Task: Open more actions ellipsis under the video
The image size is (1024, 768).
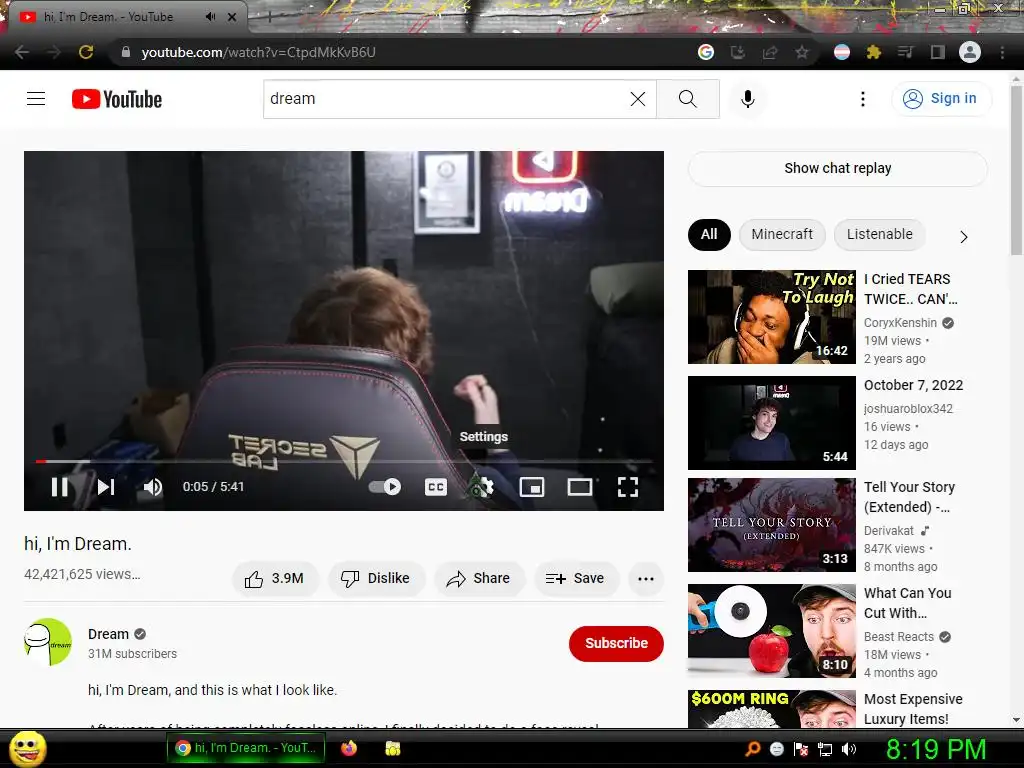Action: click(x=646, y=579)
